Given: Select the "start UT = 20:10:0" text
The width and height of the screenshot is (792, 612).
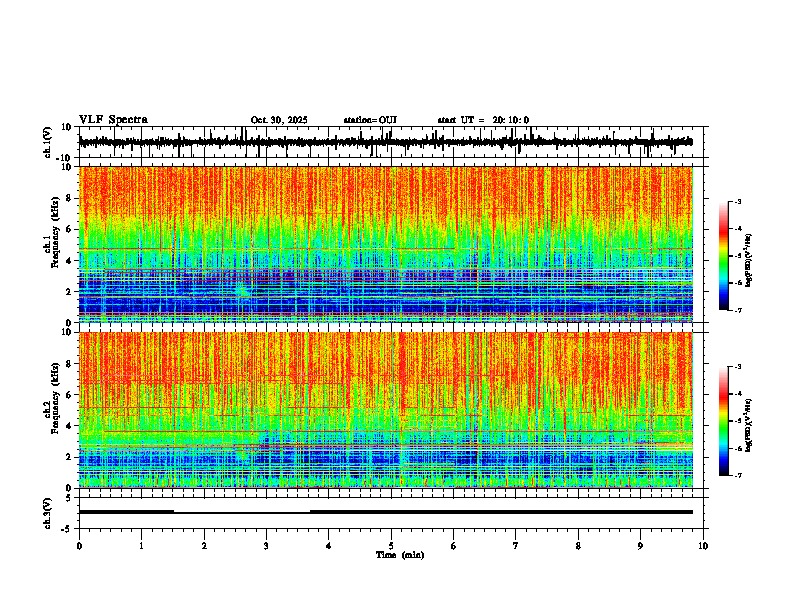Looking at the screenshot, I should [483, 120].
